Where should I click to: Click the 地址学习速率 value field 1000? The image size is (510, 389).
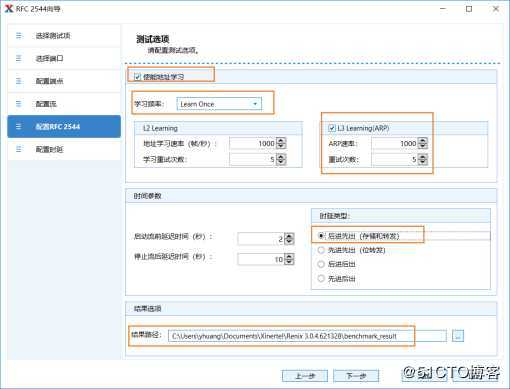click(253, 144)
